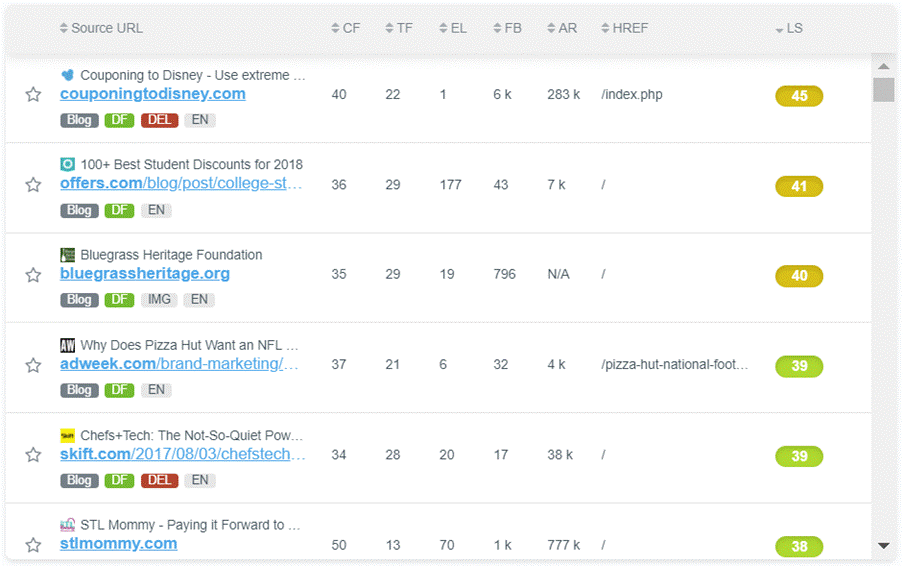
Task: Click the DEL tag on couponingtodisney row
Action: [x=159, y=120]
